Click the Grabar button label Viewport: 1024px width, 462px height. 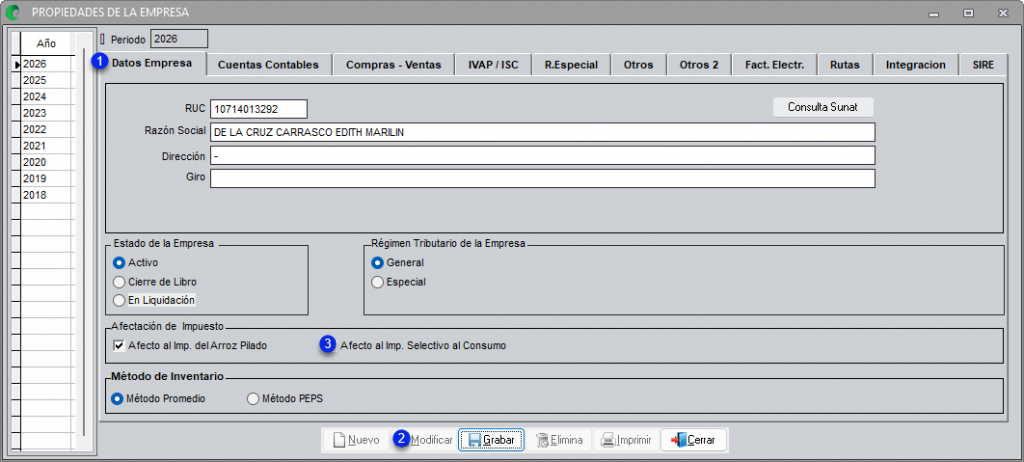click(500, 440)
